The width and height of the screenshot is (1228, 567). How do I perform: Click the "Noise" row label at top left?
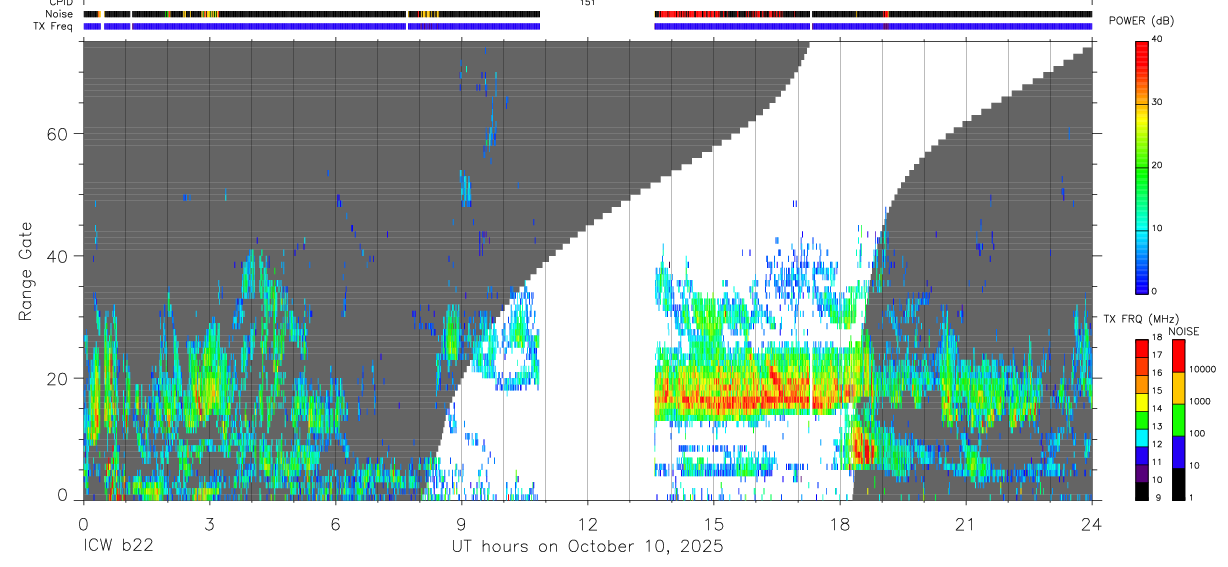(x=60, y=14)
